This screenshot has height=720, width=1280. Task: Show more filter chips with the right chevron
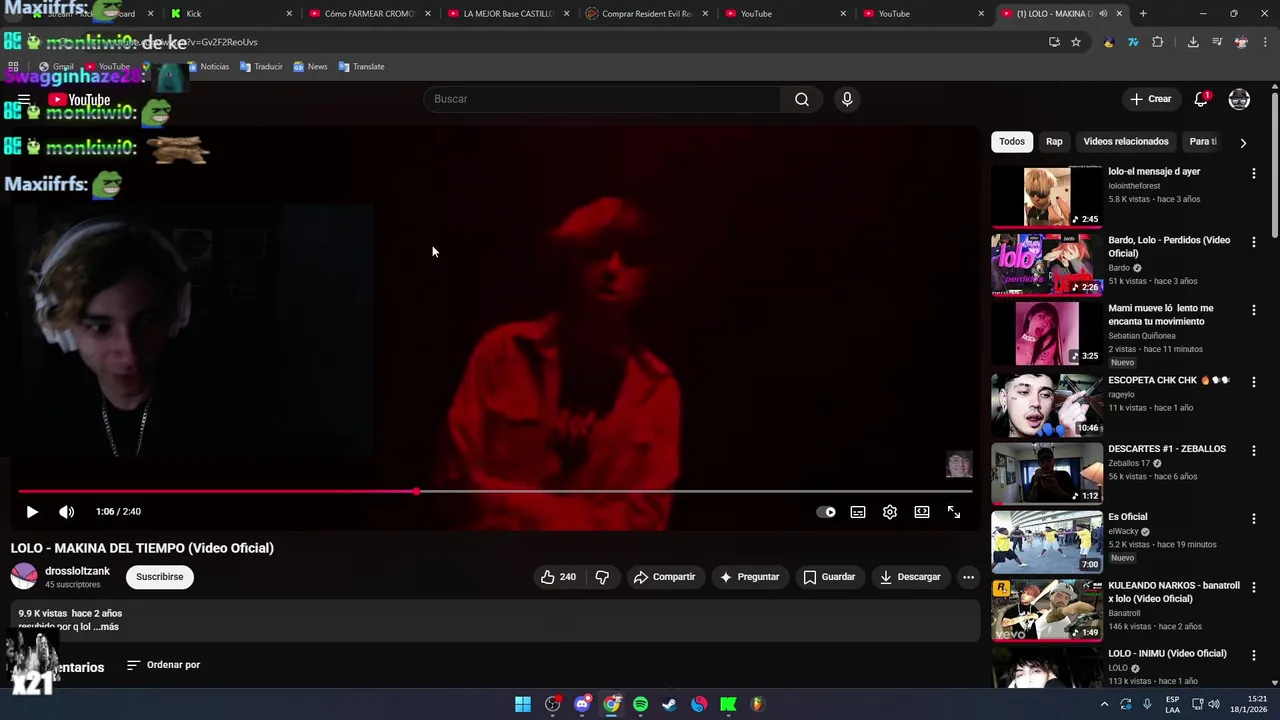(1243, 143)
